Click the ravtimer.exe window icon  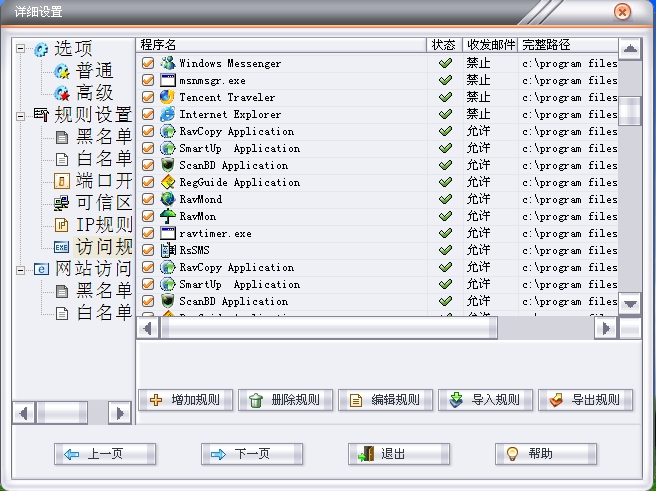(x=168, y=233)
